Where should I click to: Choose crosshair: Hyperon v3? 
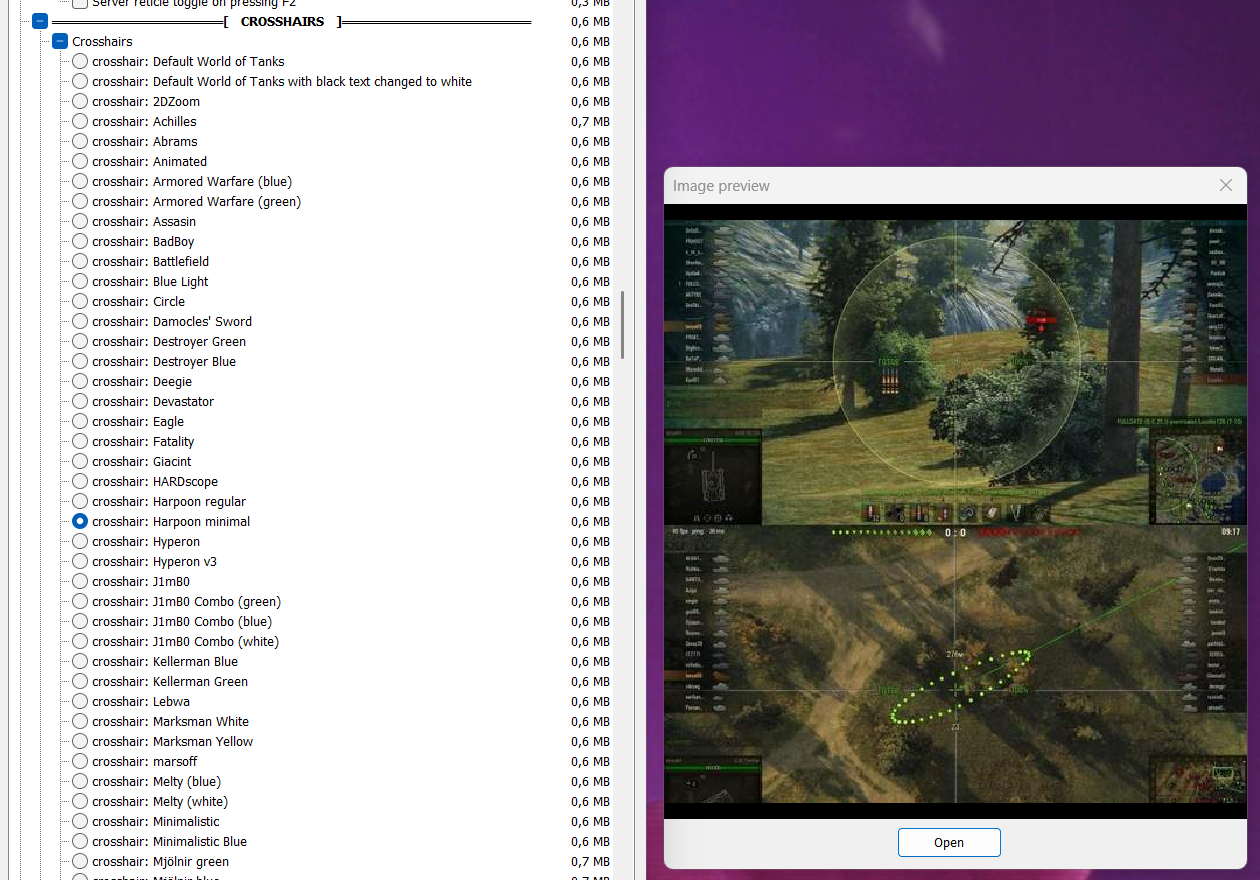[80, 561]
